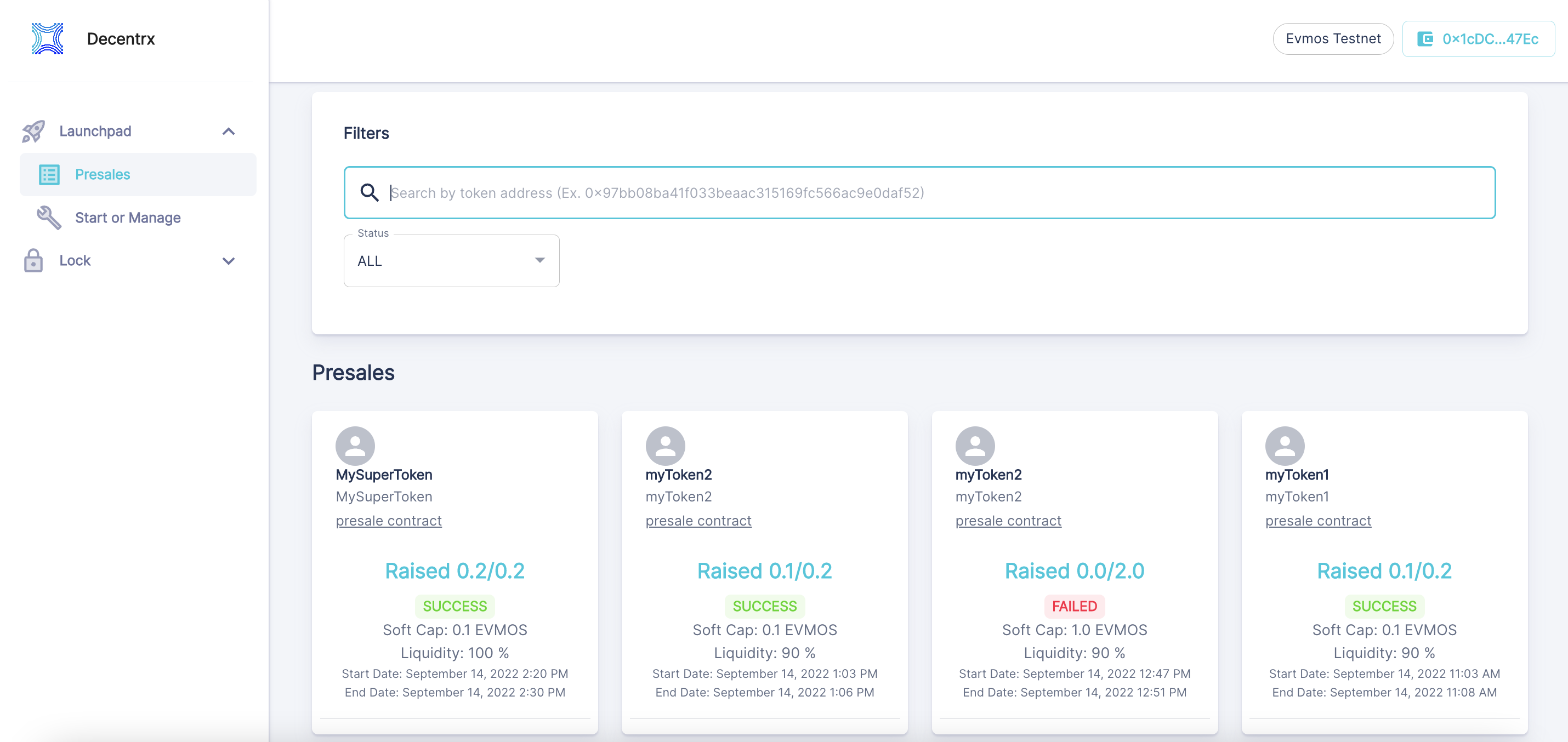Viewport: 1568px width, 742px height.
Task: Click the search magnifier icon
Action: (370, 193)
